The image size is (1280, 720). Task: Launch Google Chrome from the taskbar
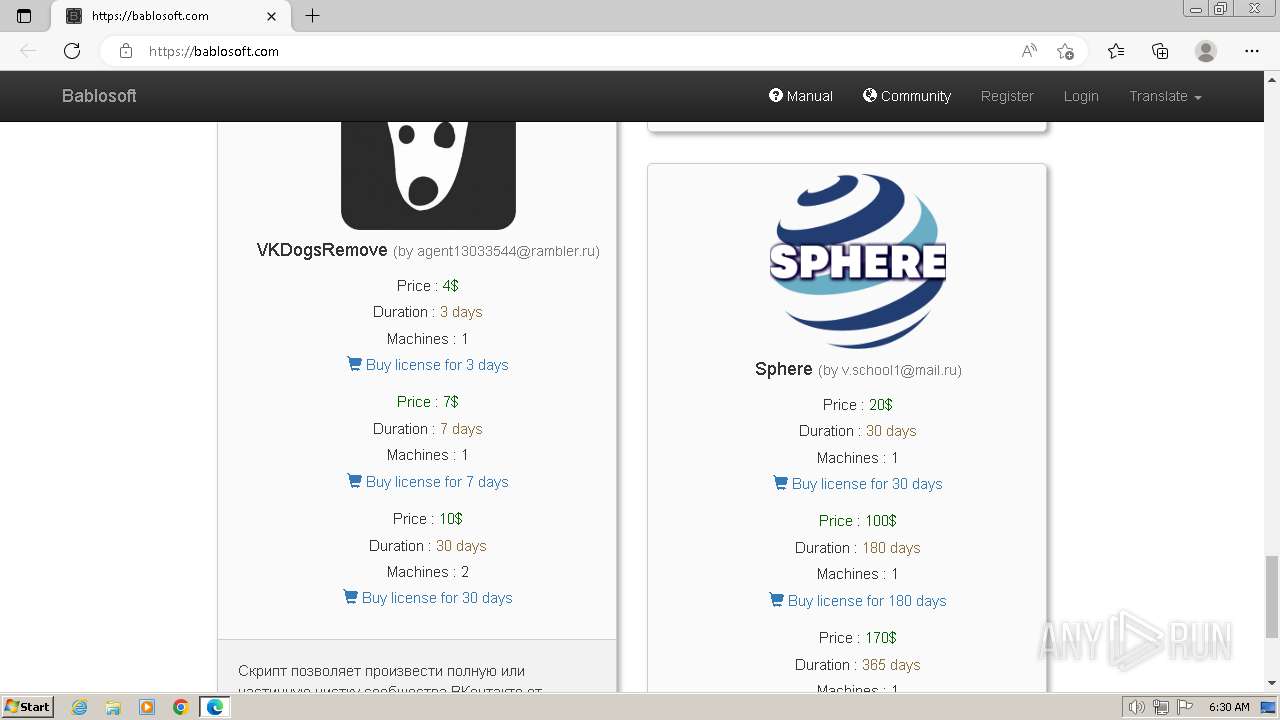click(x=181, y=707)
